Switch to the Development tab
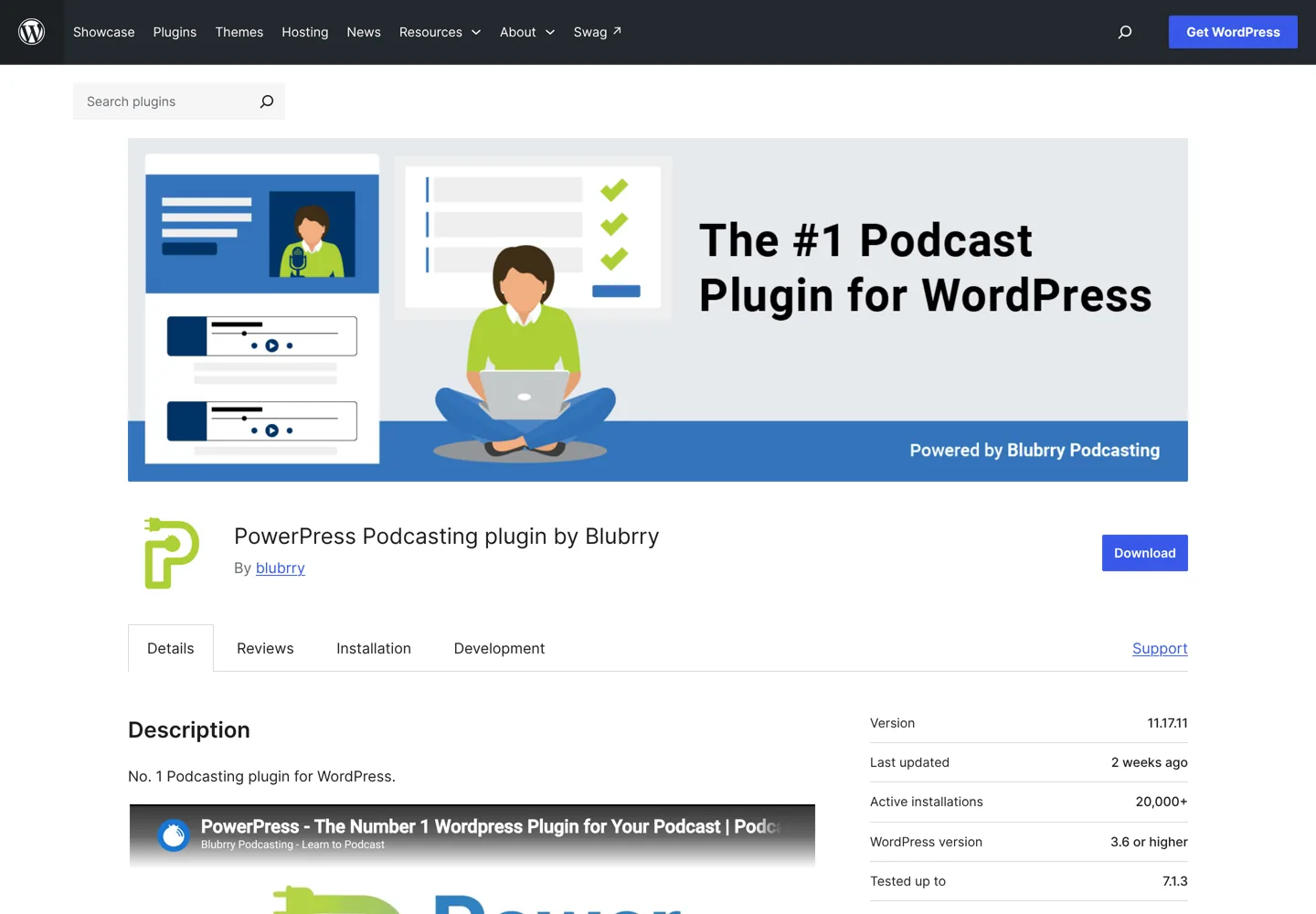1316x914 pixels. [499, 648]
